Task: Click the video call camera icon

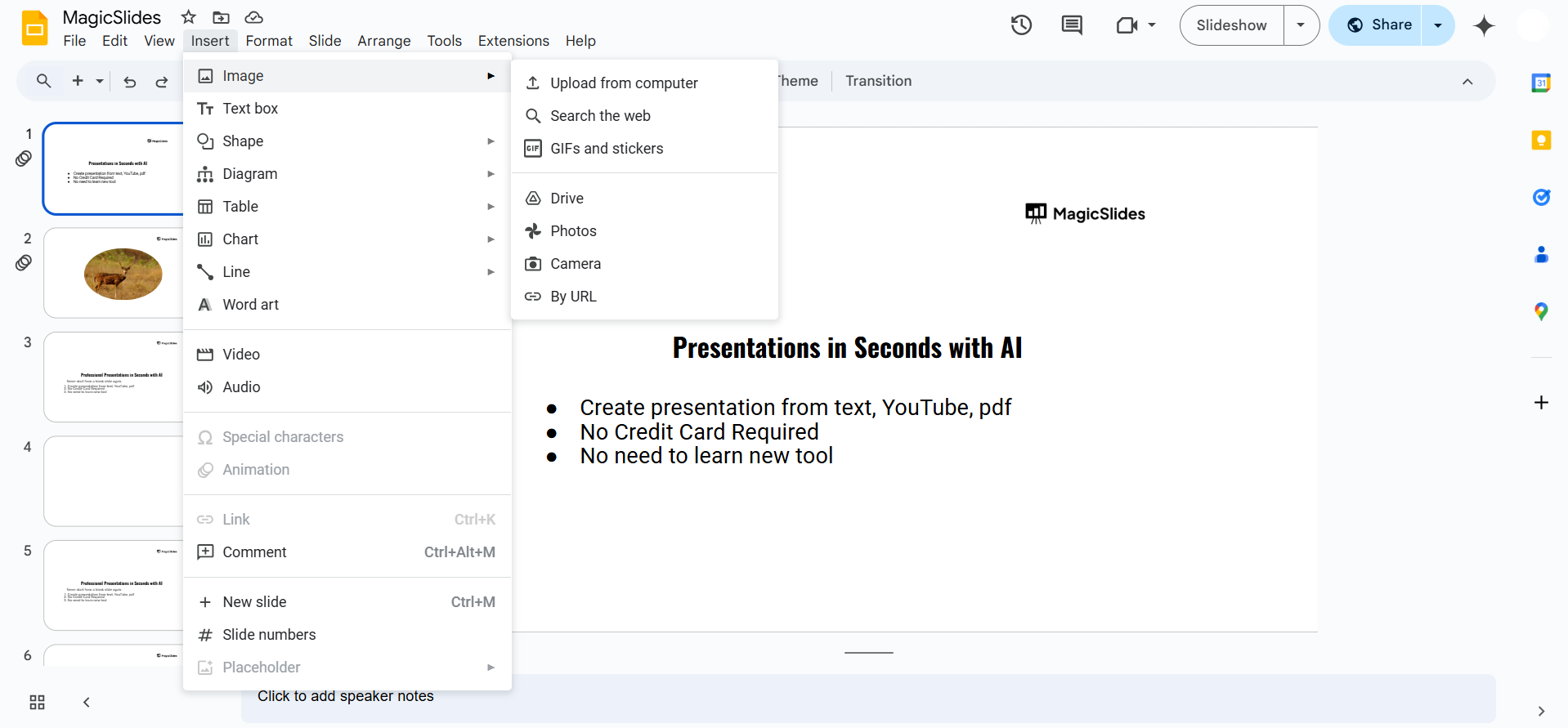Action: pyautogui.click(x=1127, y=25)
